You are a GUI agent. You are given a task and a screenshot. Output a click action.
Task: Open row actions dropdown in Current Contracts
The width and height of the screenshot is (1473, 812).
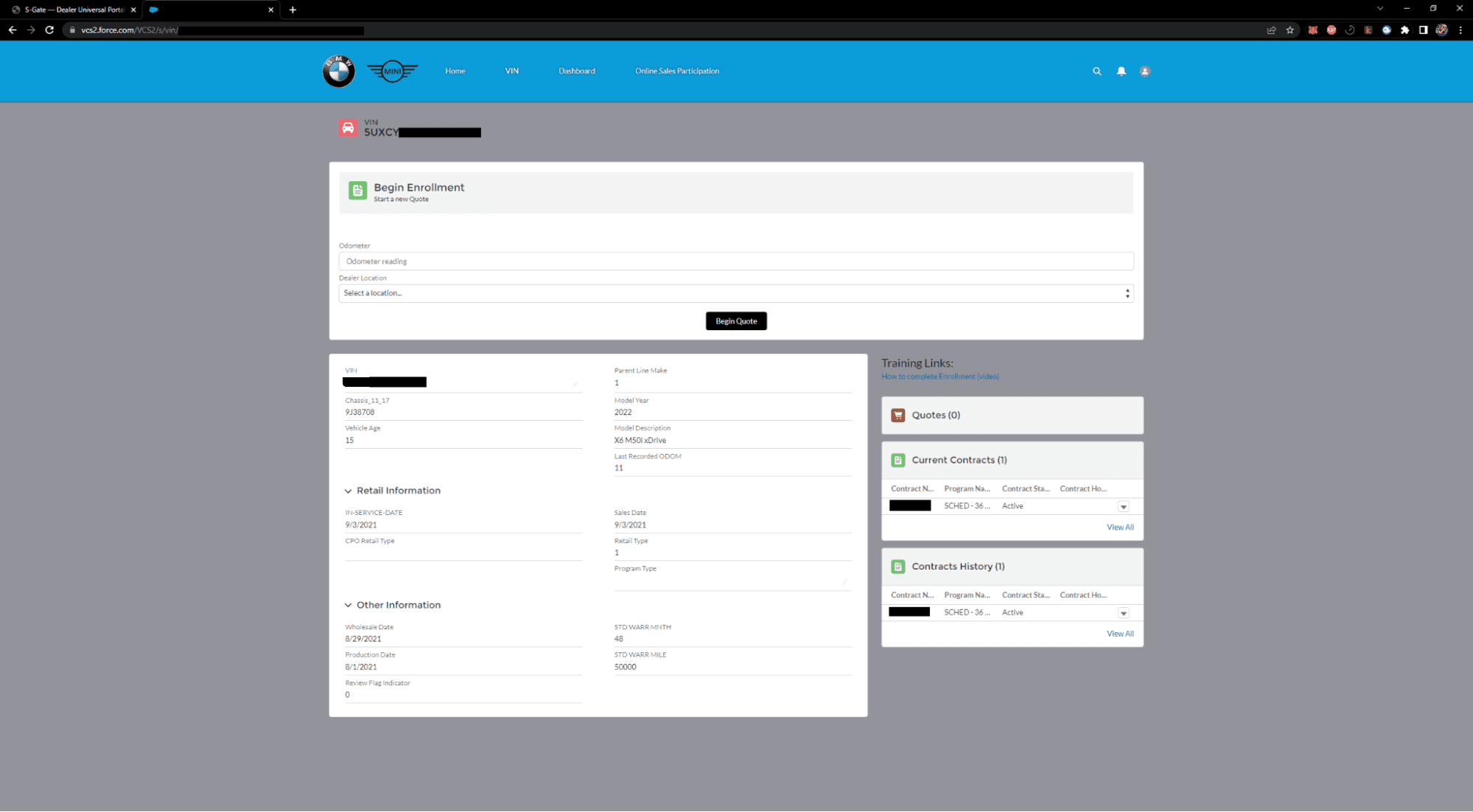pos(1123,507)
